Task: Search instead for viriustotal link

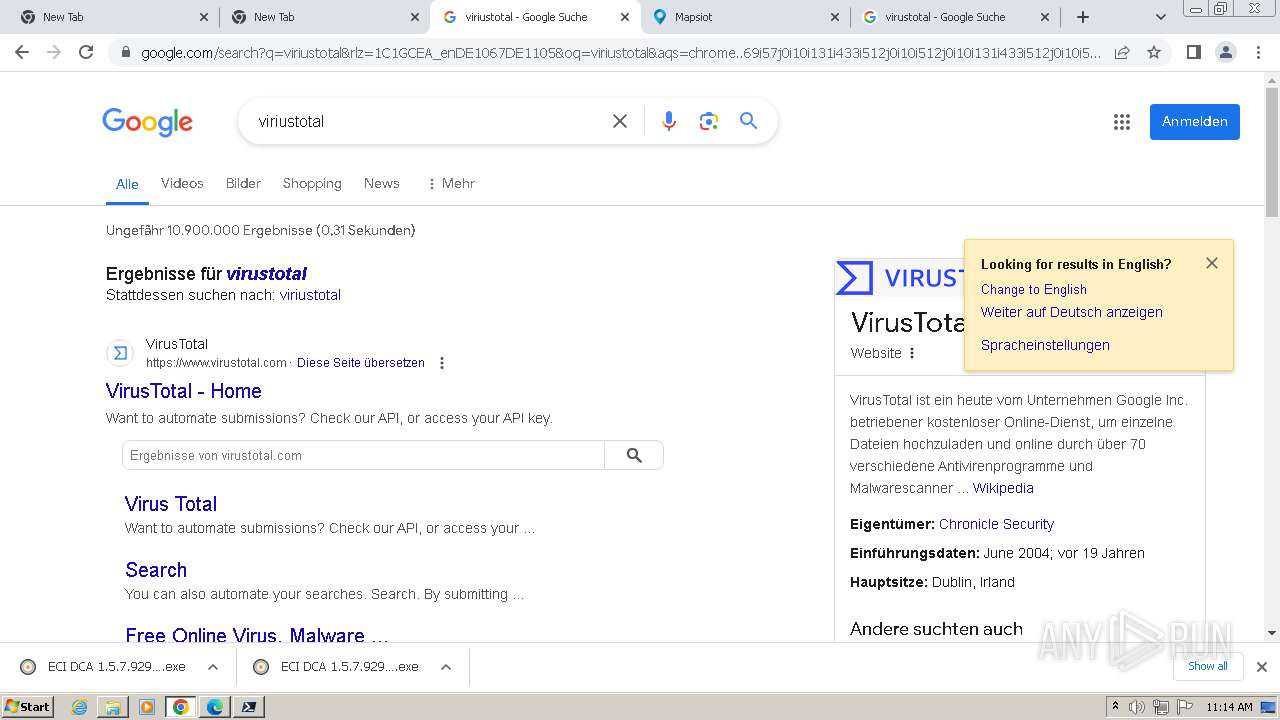Action: click(310, 295)
